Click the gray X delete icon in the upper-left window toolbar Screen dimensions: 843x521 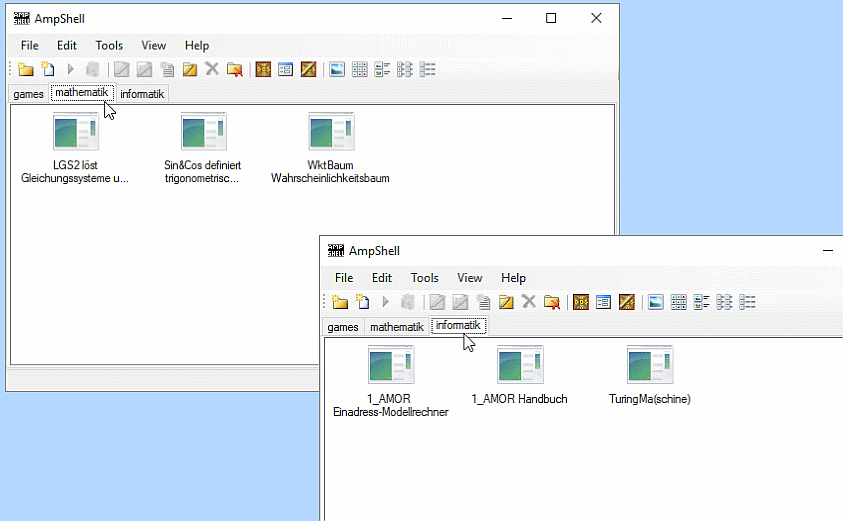[212, 69]
